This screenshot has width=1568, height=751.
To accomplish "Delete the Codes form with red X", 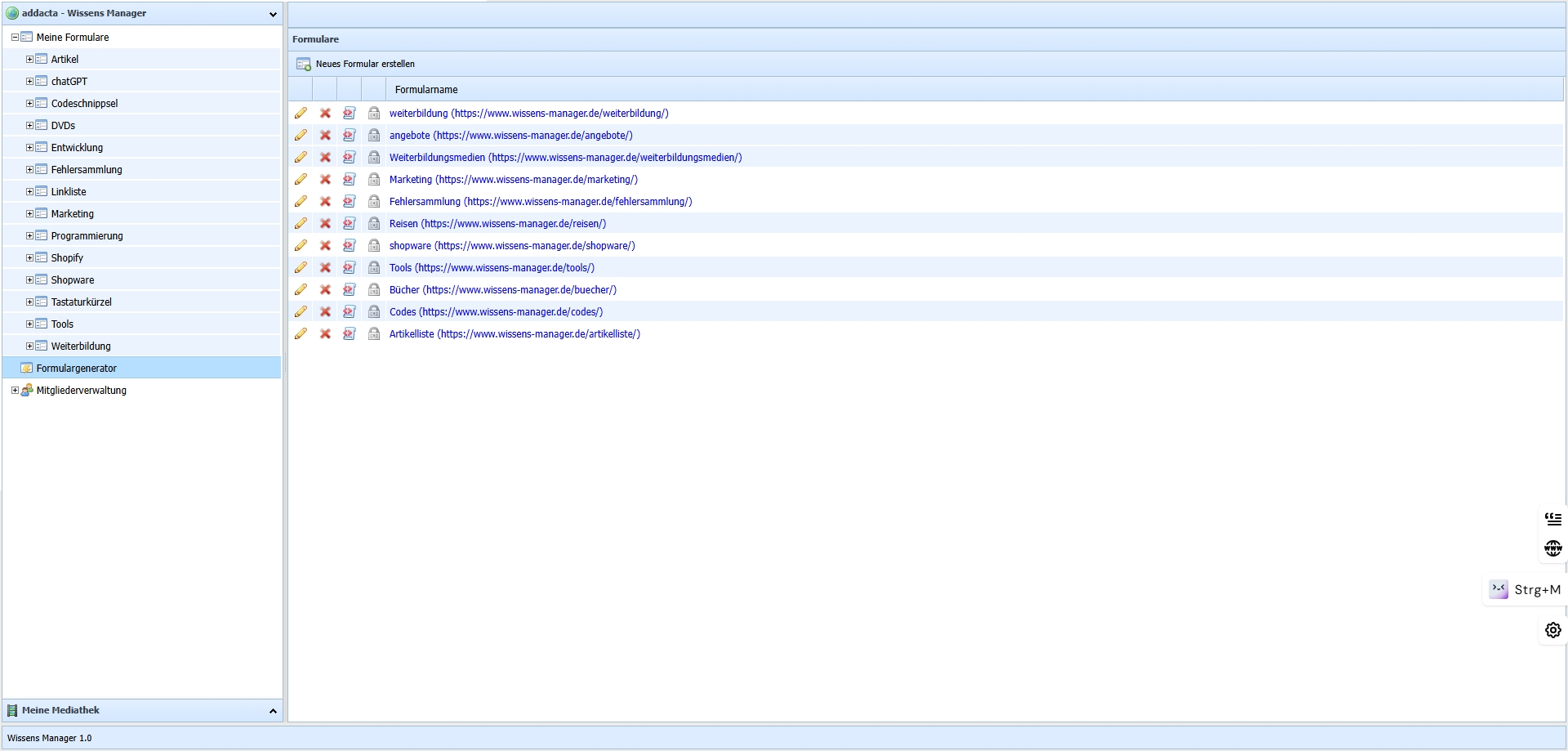I will pyautogui.click(x=325, y=312).
